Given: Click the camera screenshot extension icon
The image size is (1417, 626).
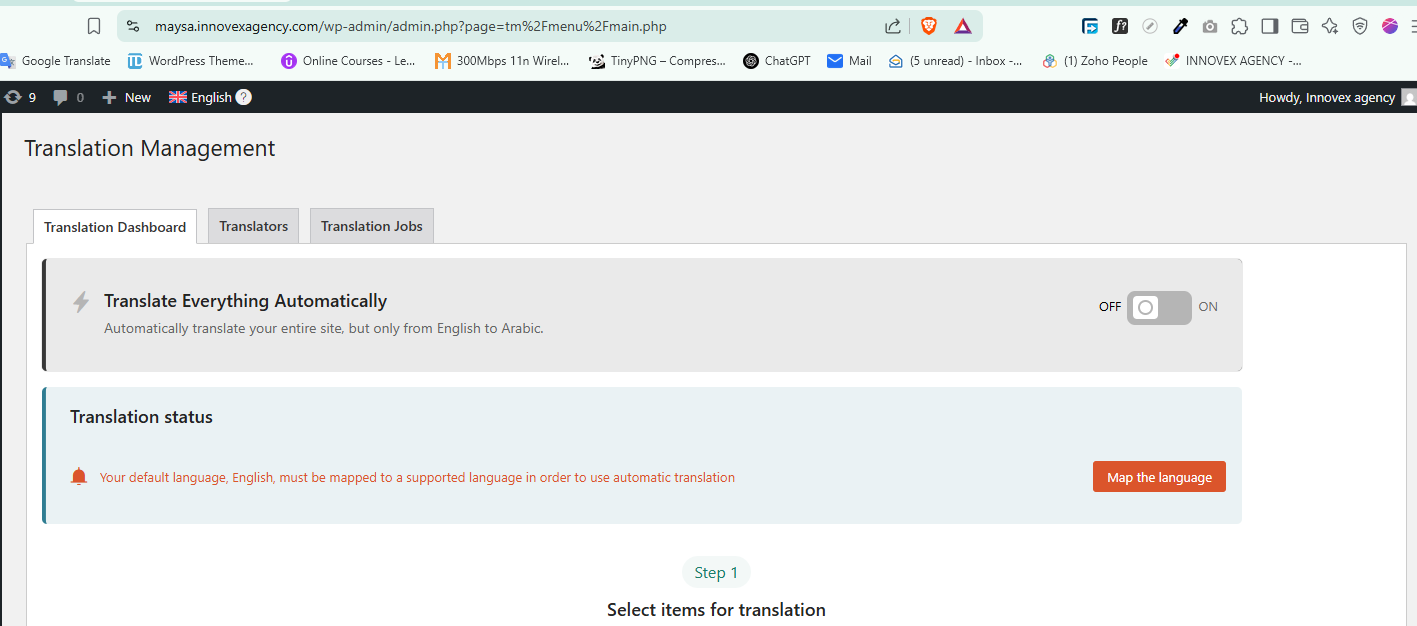Looking at the screenshot, I should pyautogui.click(x=1210, y=27).
